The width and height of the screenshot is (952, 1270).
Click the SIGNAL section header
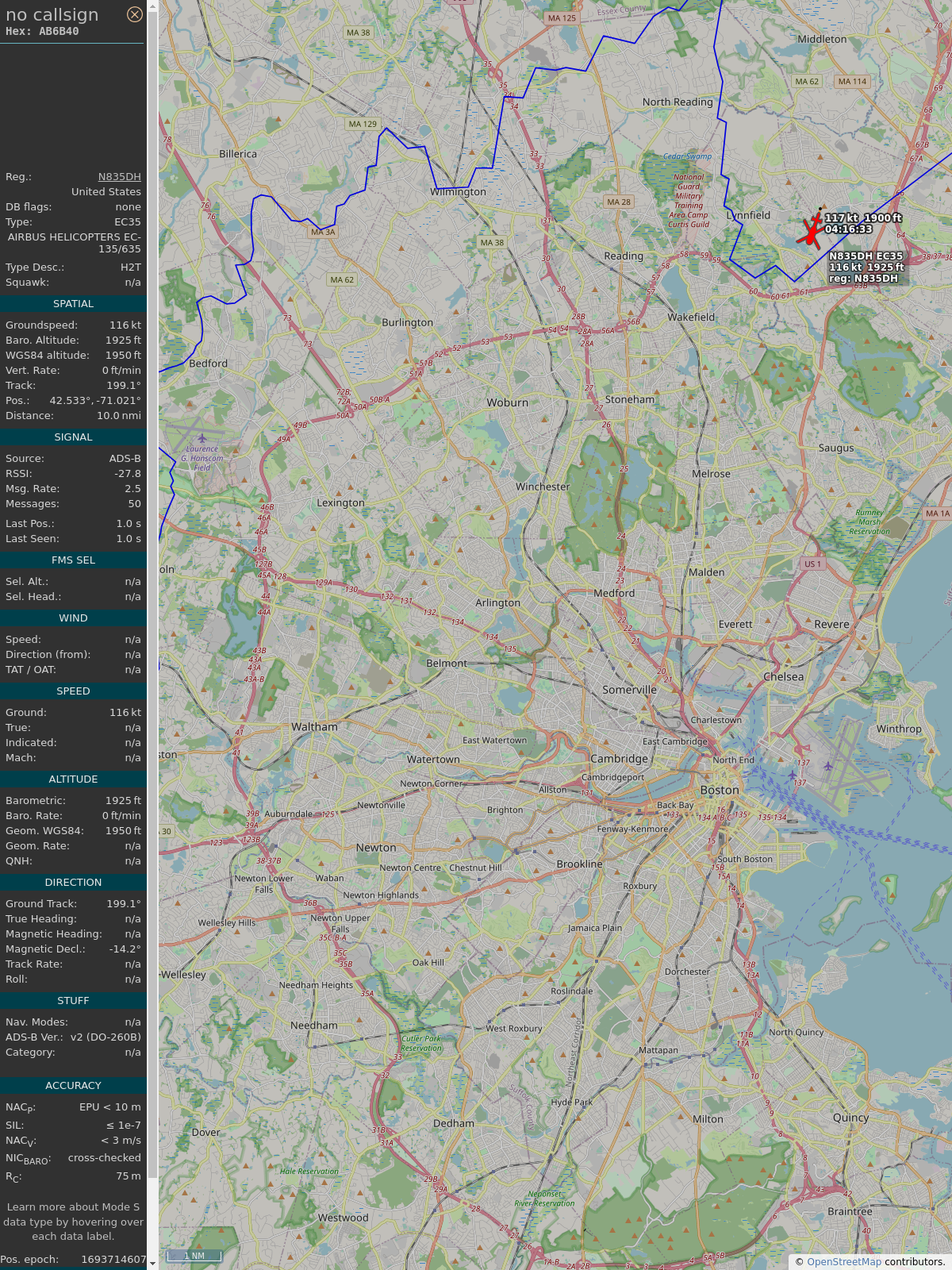[73, 437]
